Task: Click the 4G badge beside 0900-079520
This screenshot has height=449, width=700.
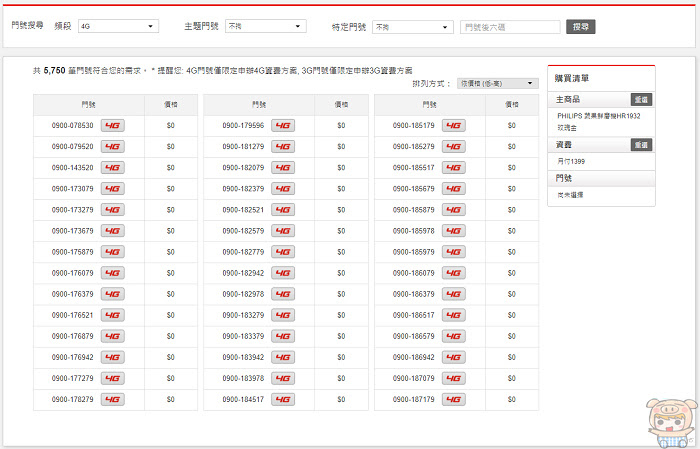Action: pyautogui.click(x=112, y=146)
